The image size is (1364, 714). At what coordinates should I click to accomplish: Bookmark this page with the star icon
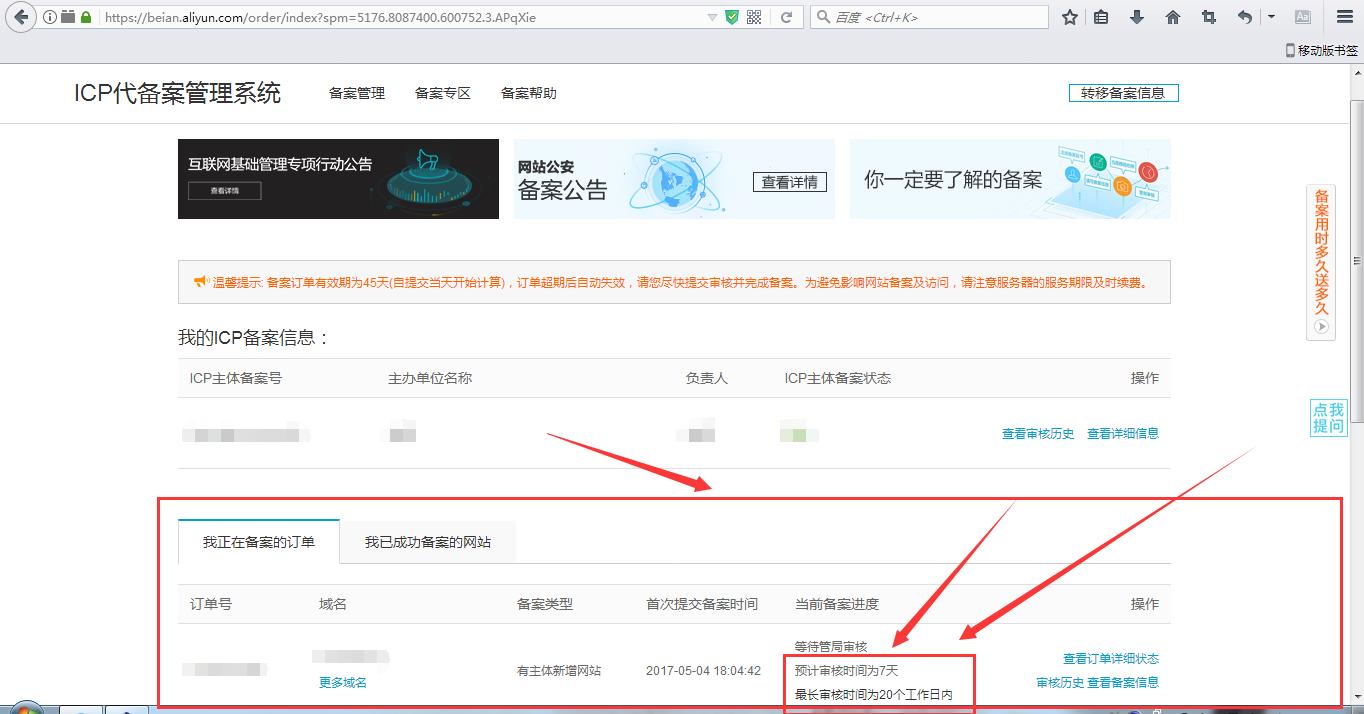pos(1070,16)
